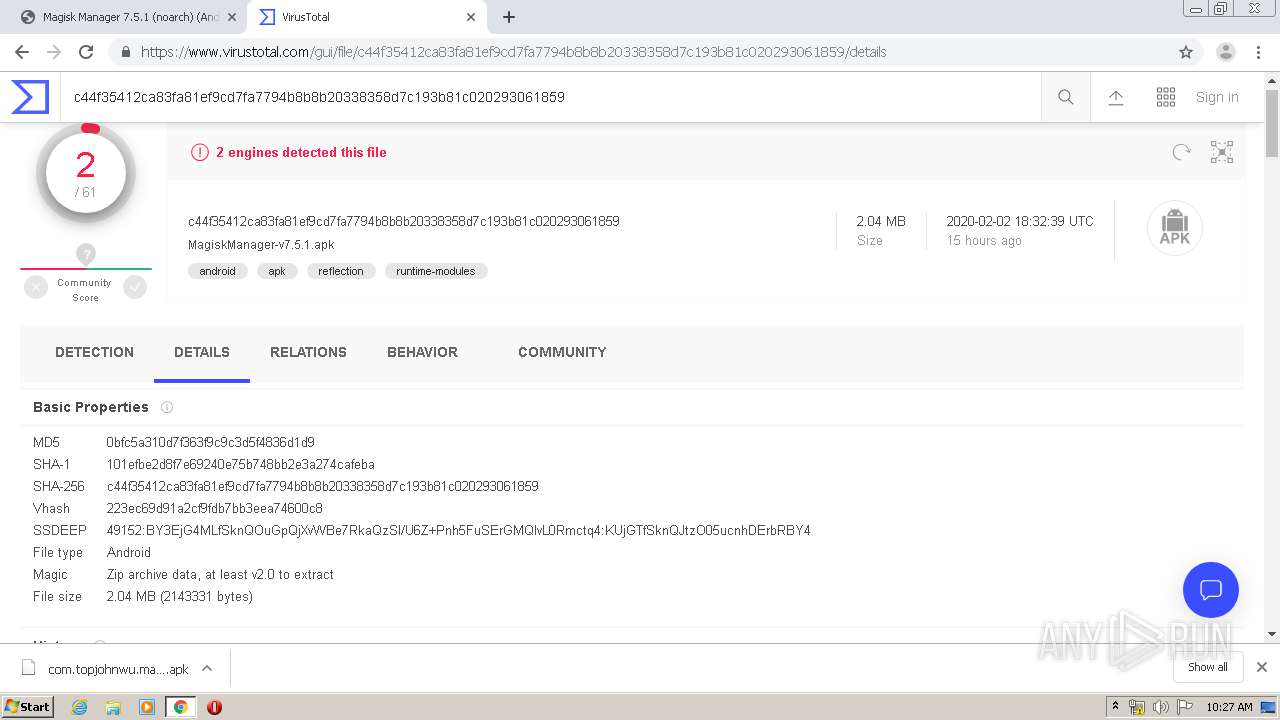The image size is (1280, 720).
Task: Click the detection score 2/61 gauge
Action: (x=86, y=174)
